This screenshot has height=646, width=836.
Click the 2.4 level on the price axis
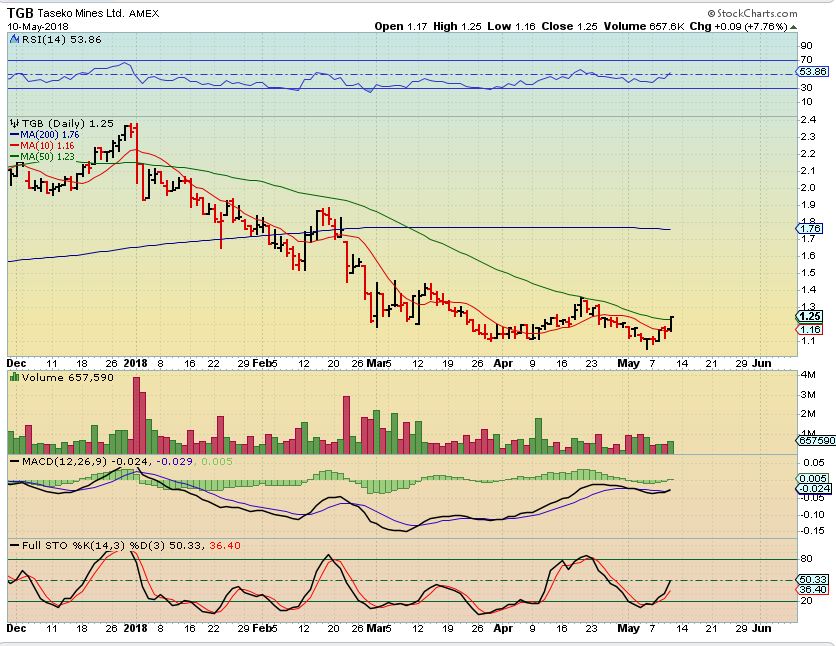point(808,119)
